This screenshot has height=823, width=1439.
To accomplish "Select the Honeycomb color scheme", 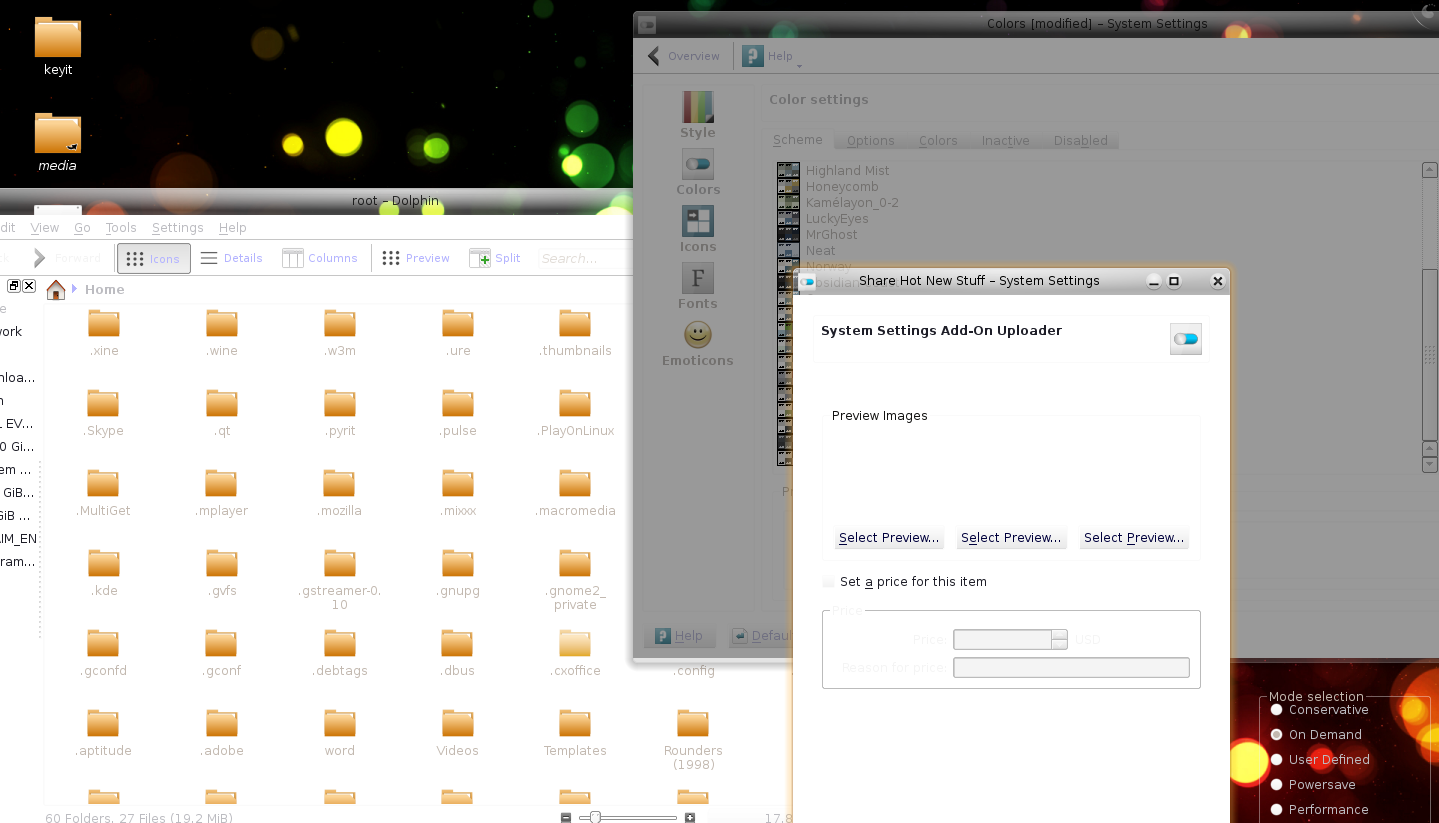I will [x=842, y=187].
